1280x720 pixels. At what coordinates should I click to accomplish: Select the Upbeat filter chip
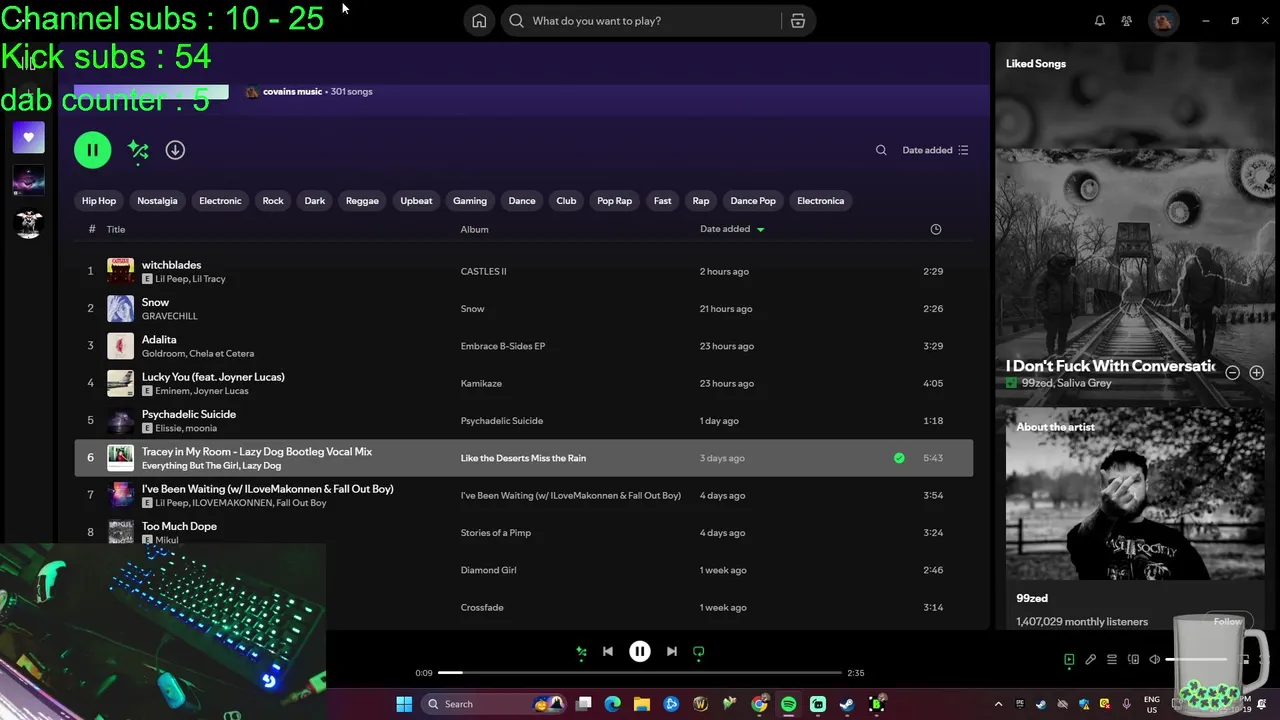416,201
